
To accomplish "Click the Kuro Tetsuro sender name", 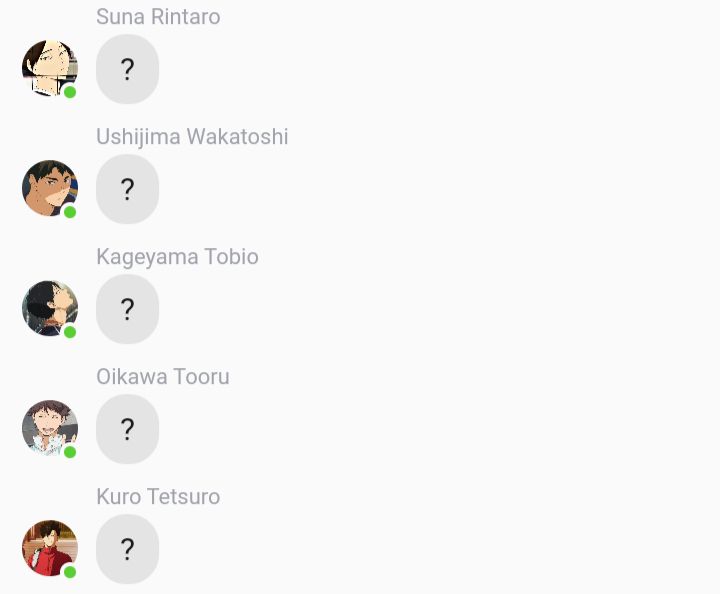I will coord(158,496).
